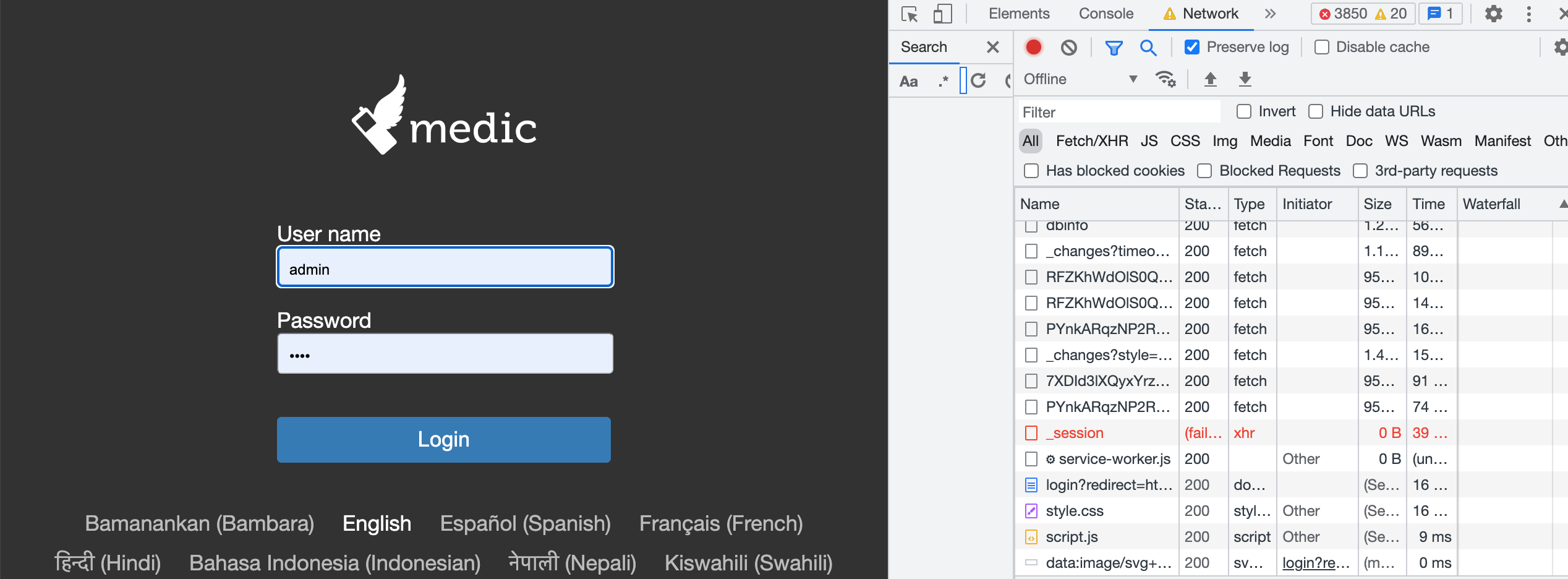The width and height of the screenshot is (1568, 579).
Task: Click the messages count badge
Action: [1440, 14]
